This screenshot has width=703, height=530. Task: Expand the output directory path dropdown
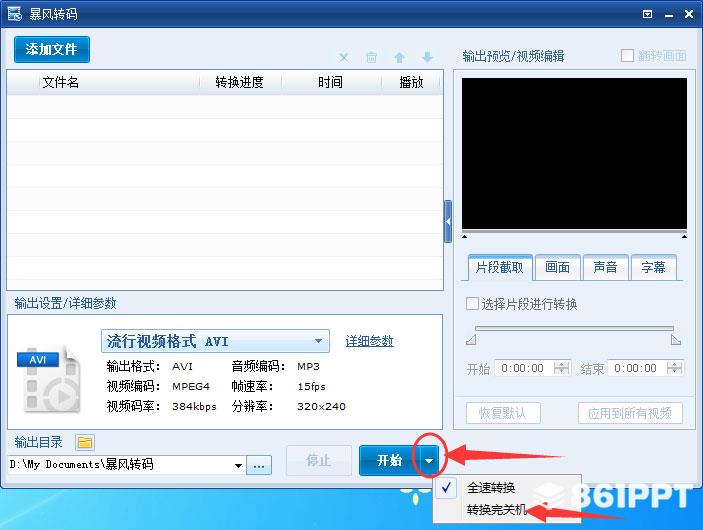tap(239, 465)
